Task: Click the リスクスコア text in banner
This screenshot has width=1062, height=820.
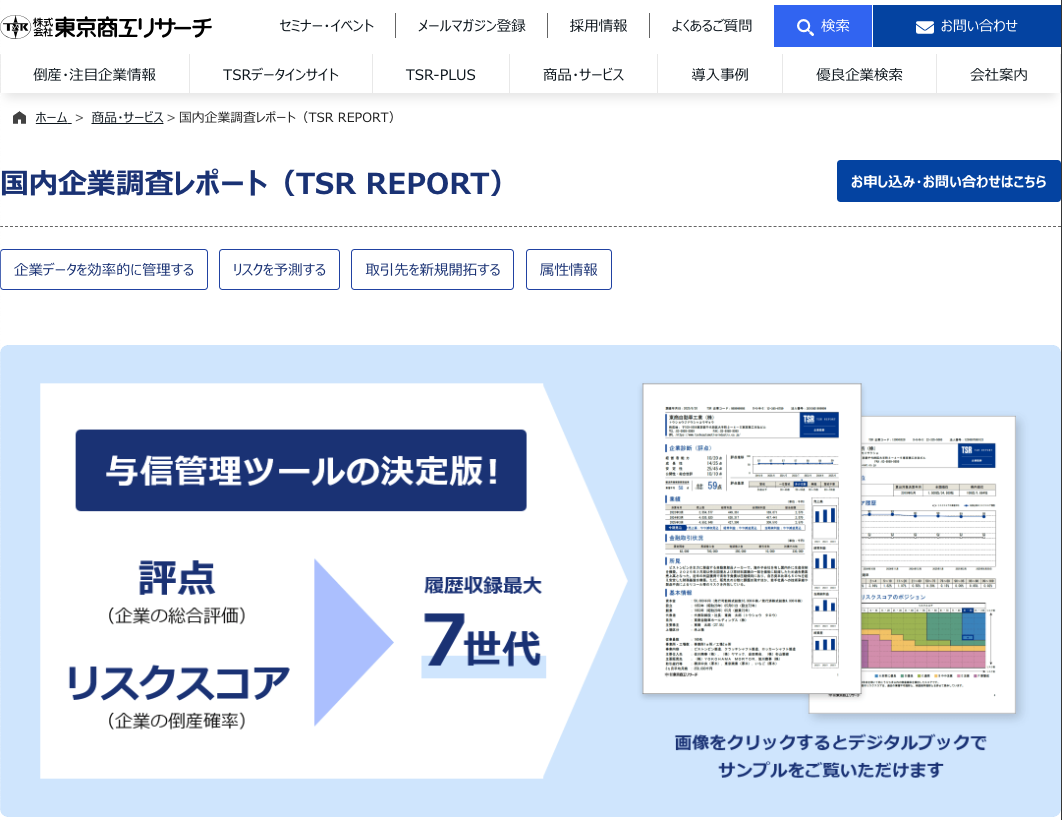Action: pyautogui.click(x=177, y=683)
